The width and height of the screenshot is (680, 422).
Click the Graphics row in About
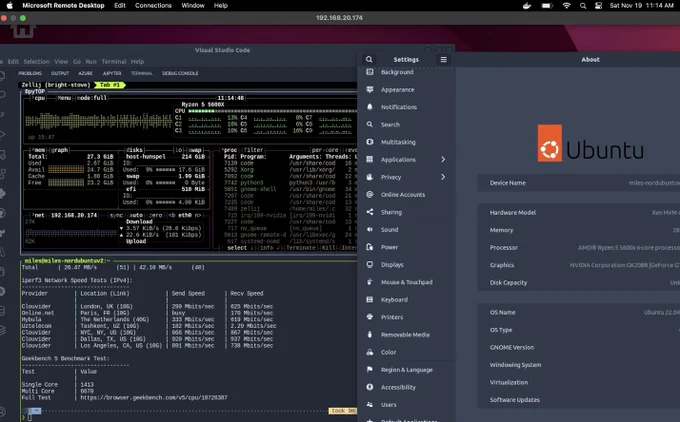coord(579,265)
